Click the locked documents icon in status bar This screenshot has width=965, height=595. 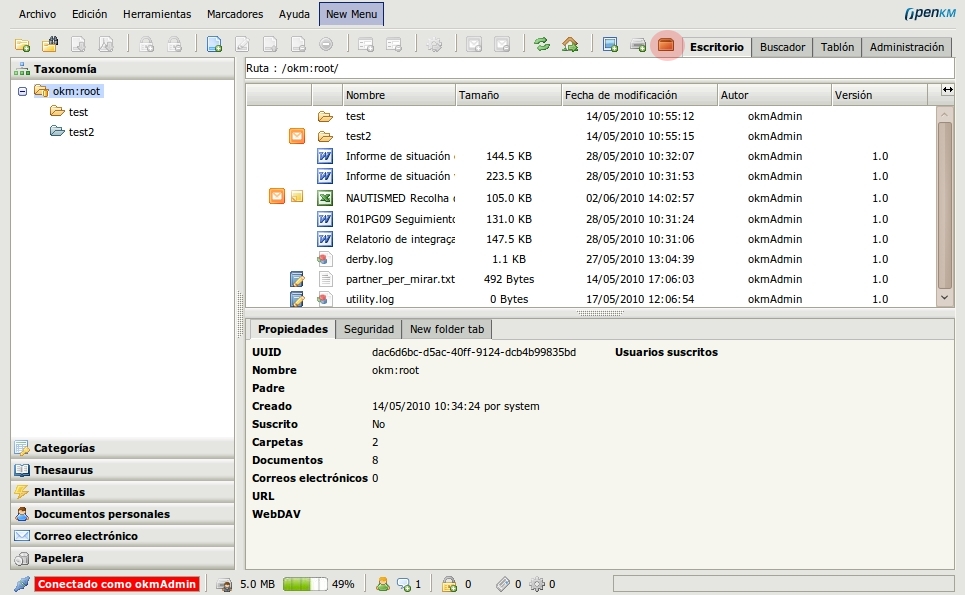click(x=449, y=584)
